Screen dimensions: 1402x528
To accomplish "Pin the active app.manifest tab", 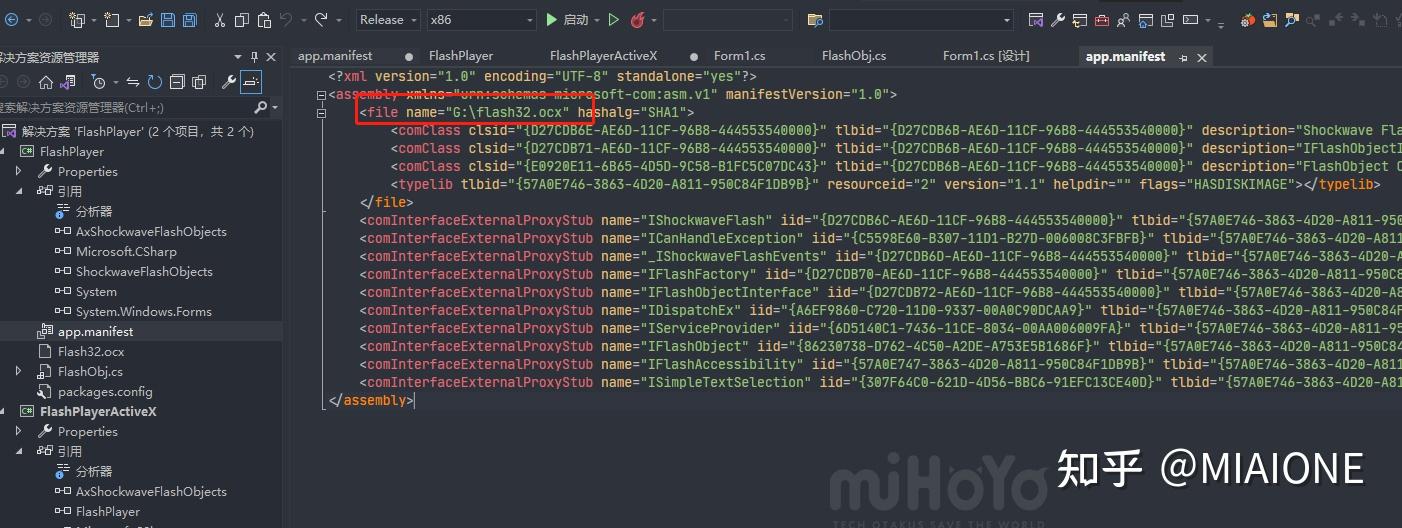I will [x=1183, y=58].
